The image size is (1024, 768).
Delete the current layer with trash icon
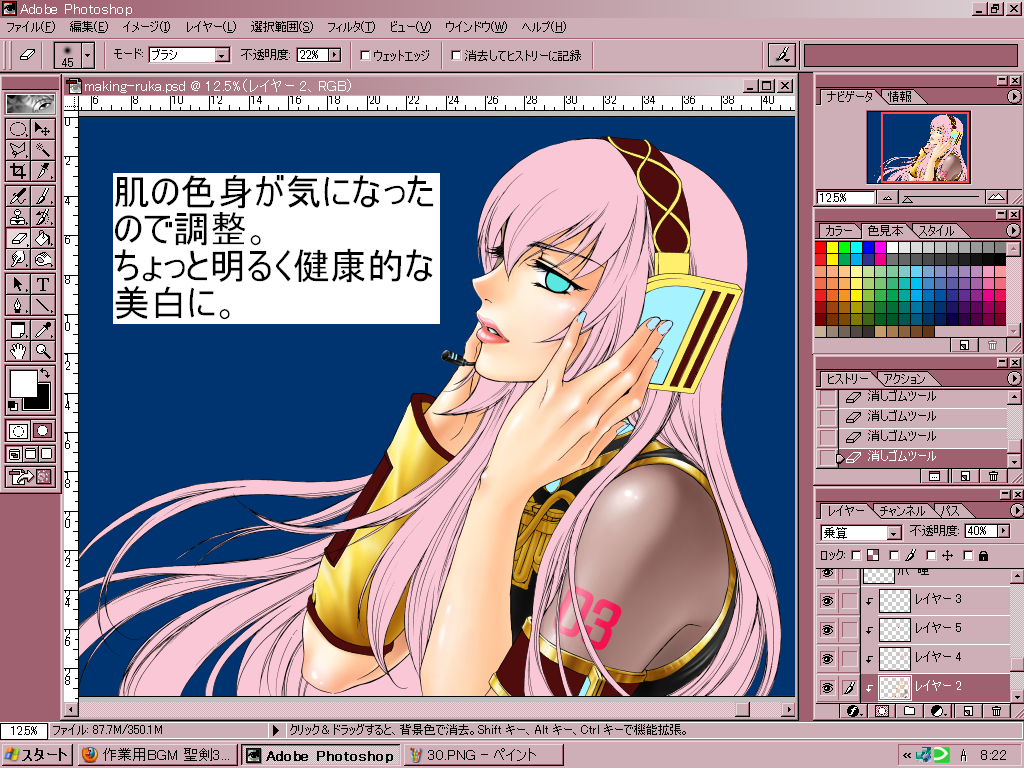point(996,711)
